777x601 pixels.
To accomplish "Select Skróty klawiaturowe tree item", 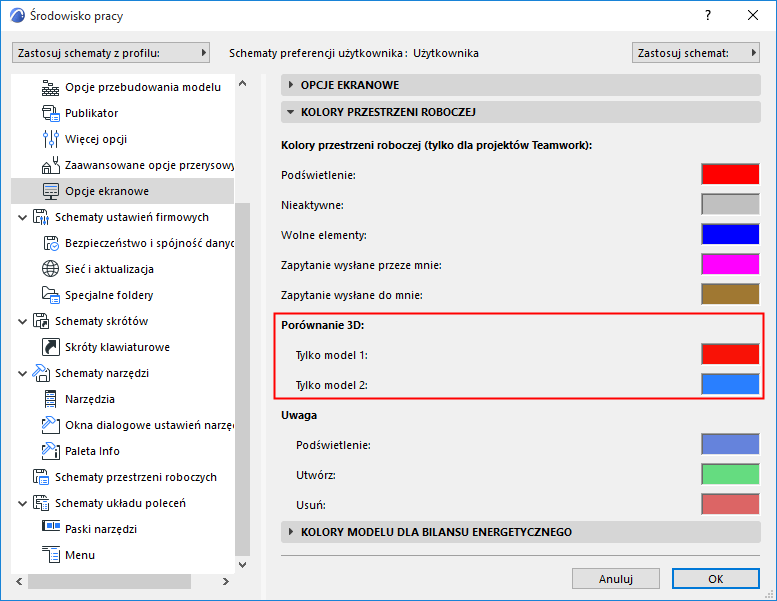I will tap(117, 347).
